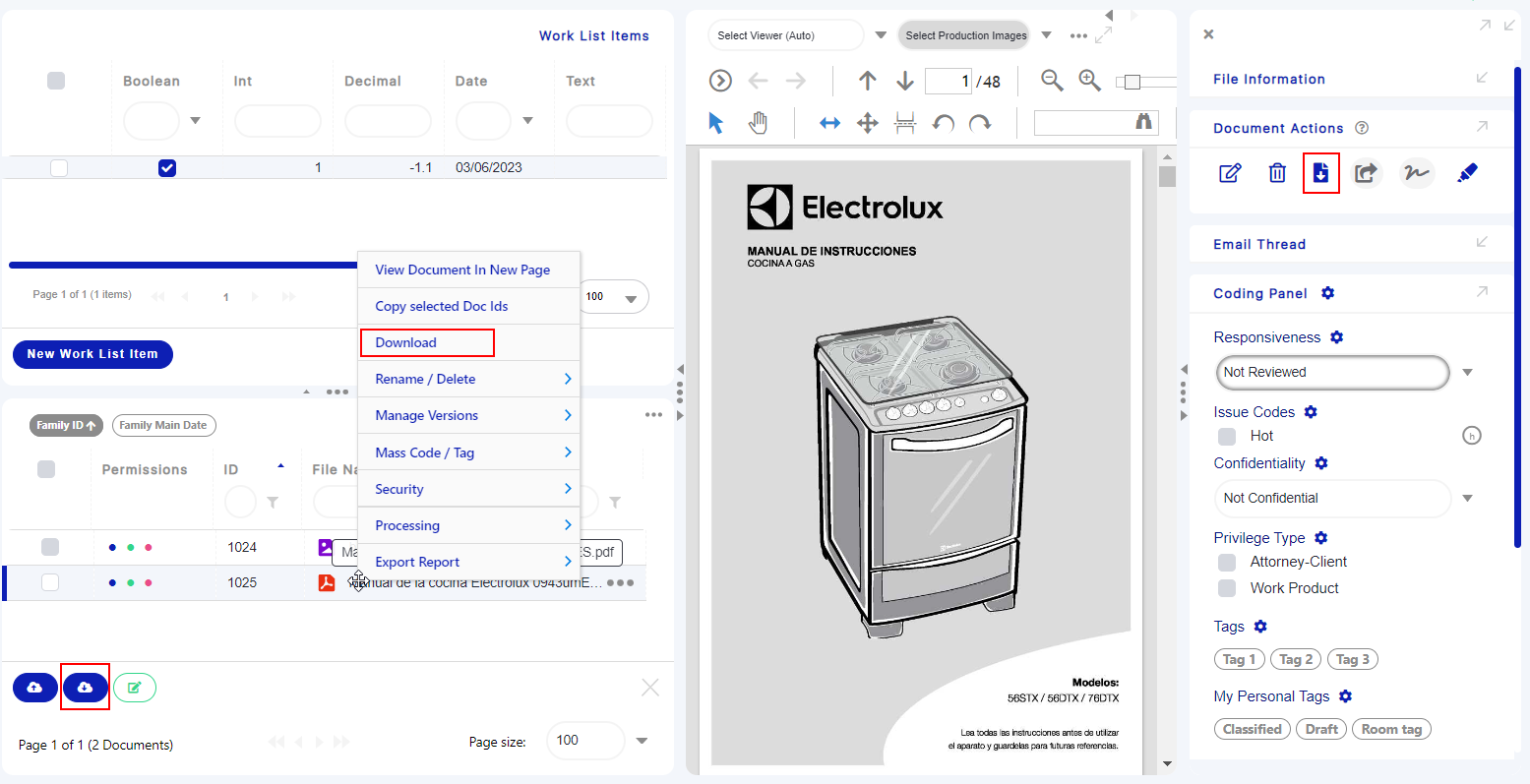
Task: Open the Select Viewer (Auto) dropdown arrow
Action: point(881,35)
